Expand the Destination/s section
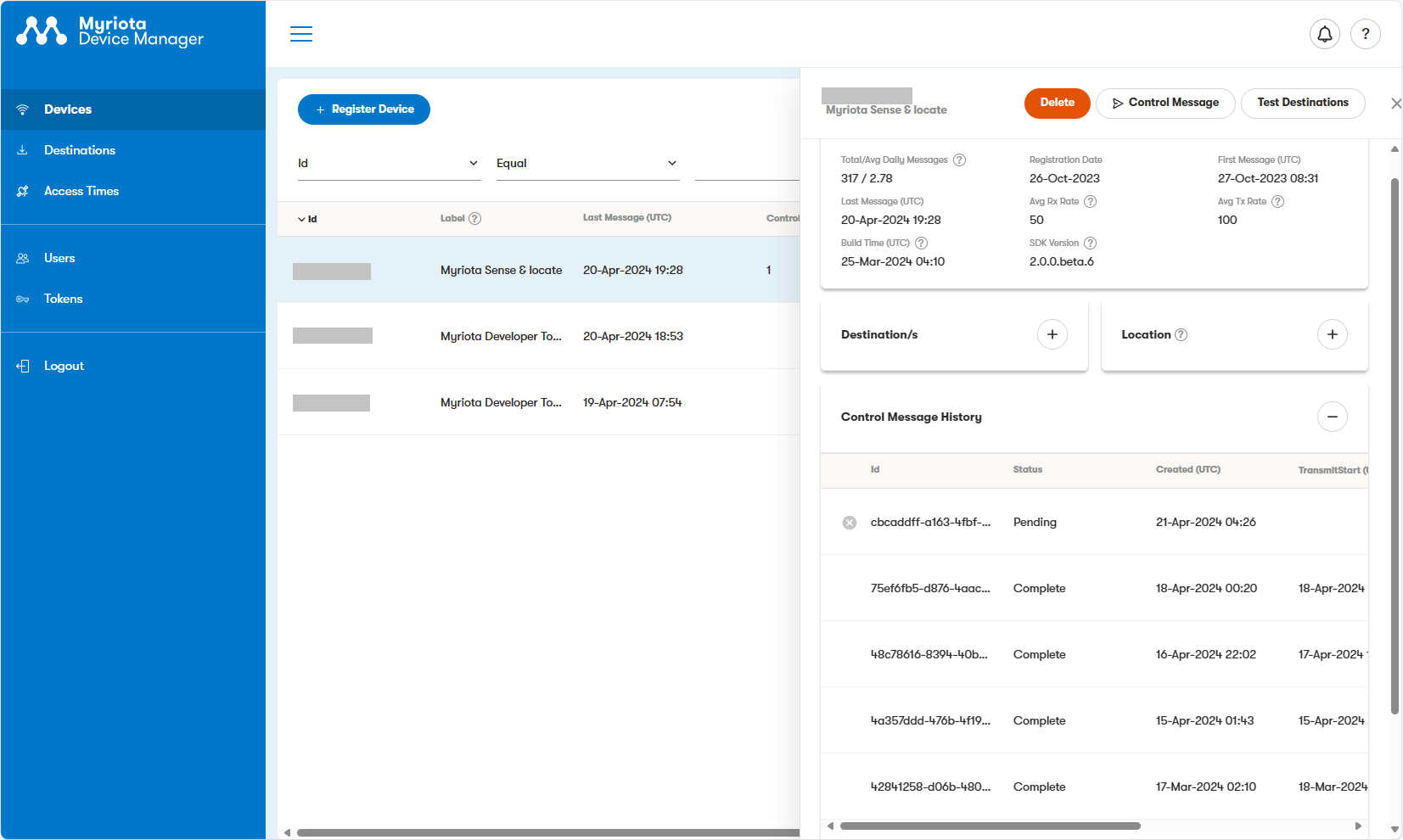 pyautogui.click(x=1052, y=334)
